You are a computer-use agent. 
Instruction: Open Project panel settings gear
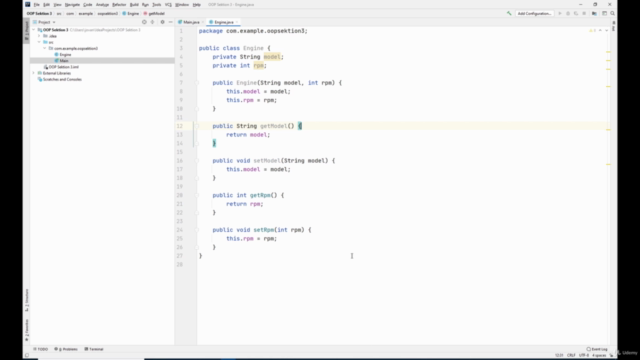pyautogui.click(x=162, y=22)
